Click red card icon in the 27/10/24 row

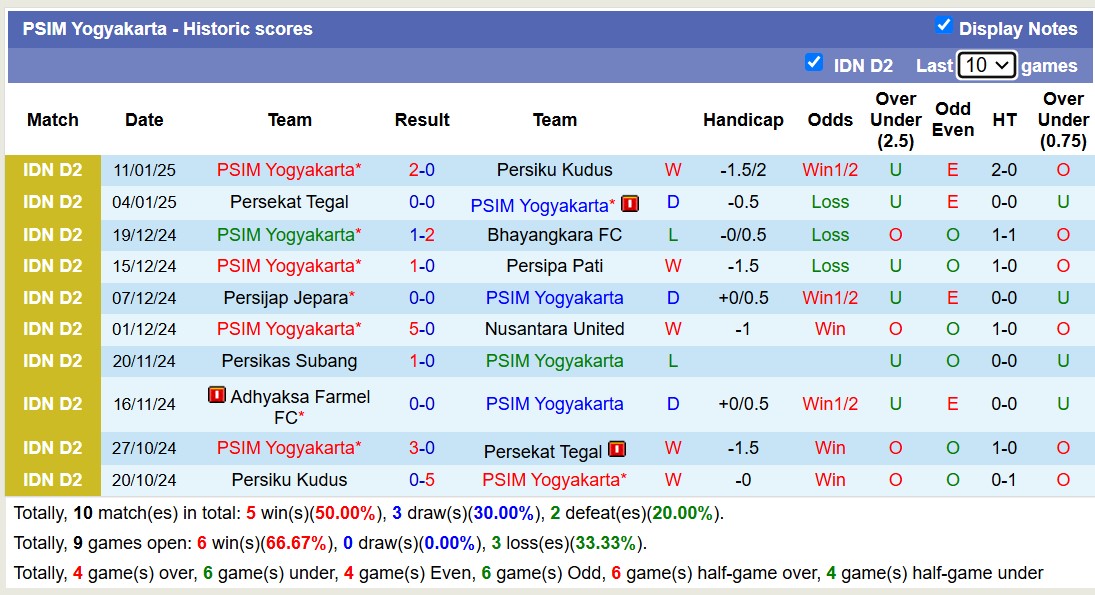pos(617,450)
